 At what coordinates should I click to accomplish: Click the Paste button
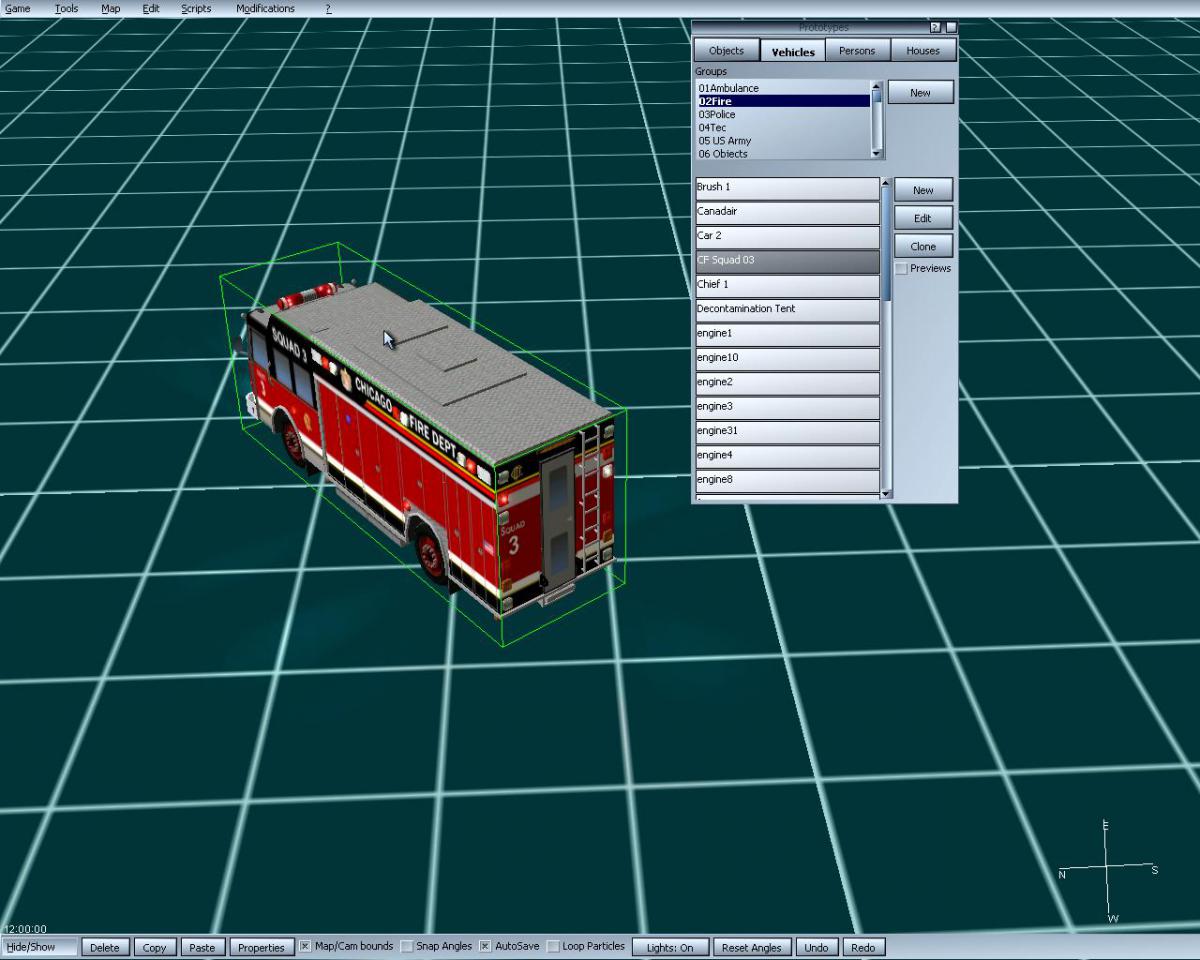(x=202, y=948)
